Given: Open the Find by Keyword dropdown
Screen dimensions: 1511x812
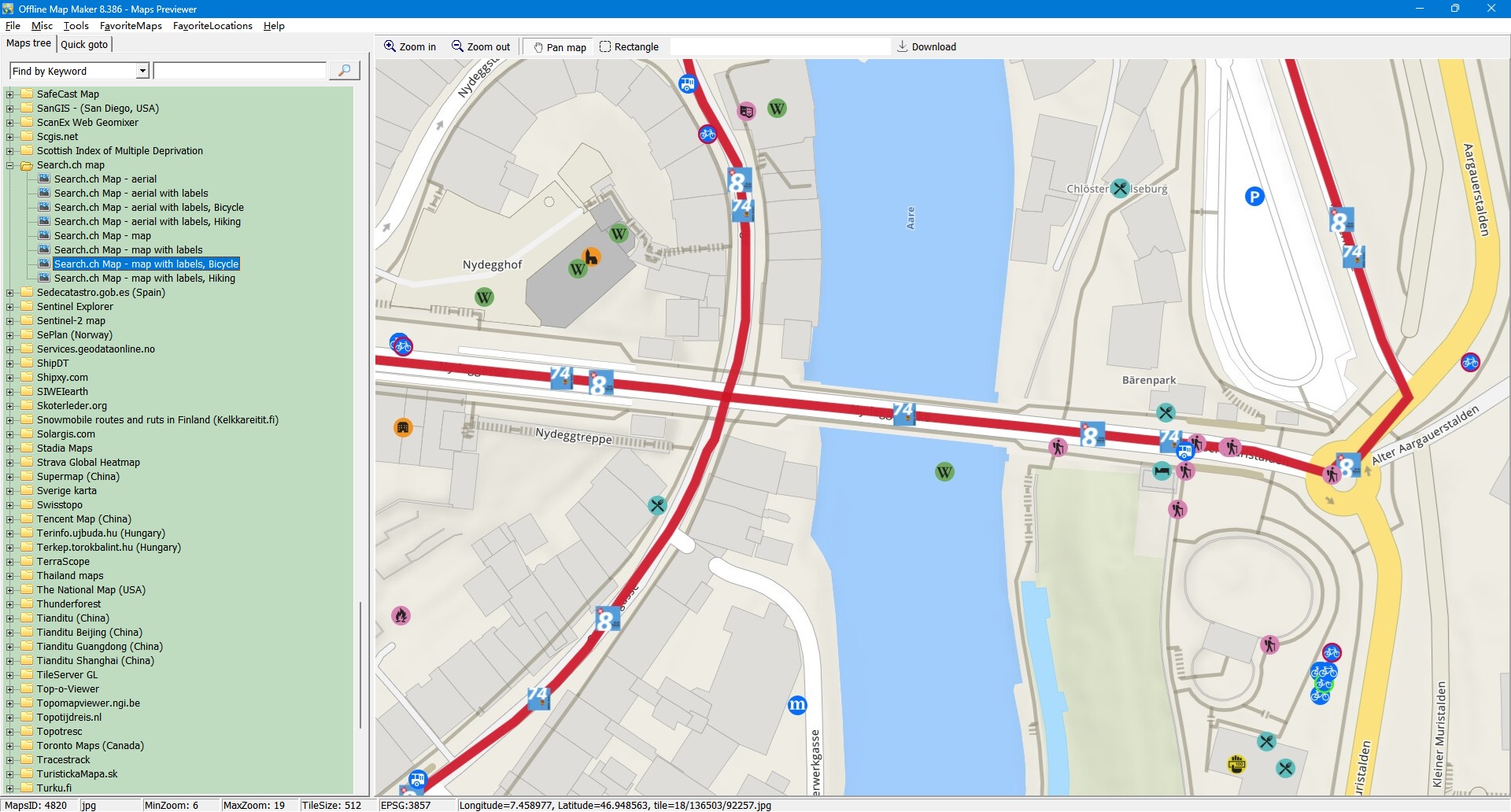Looking at the screenshot, I should tap(142, 71).
